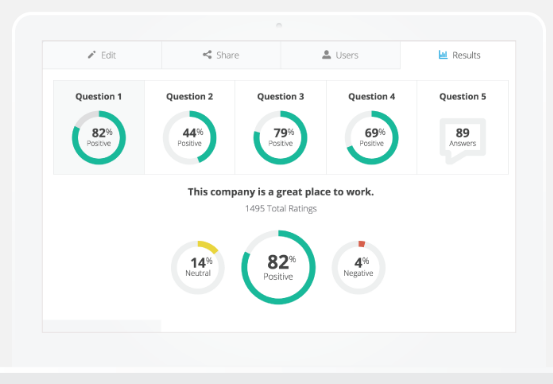
Task: Select the Results tab
Action: pyautogui.click(x=458, y=55)
